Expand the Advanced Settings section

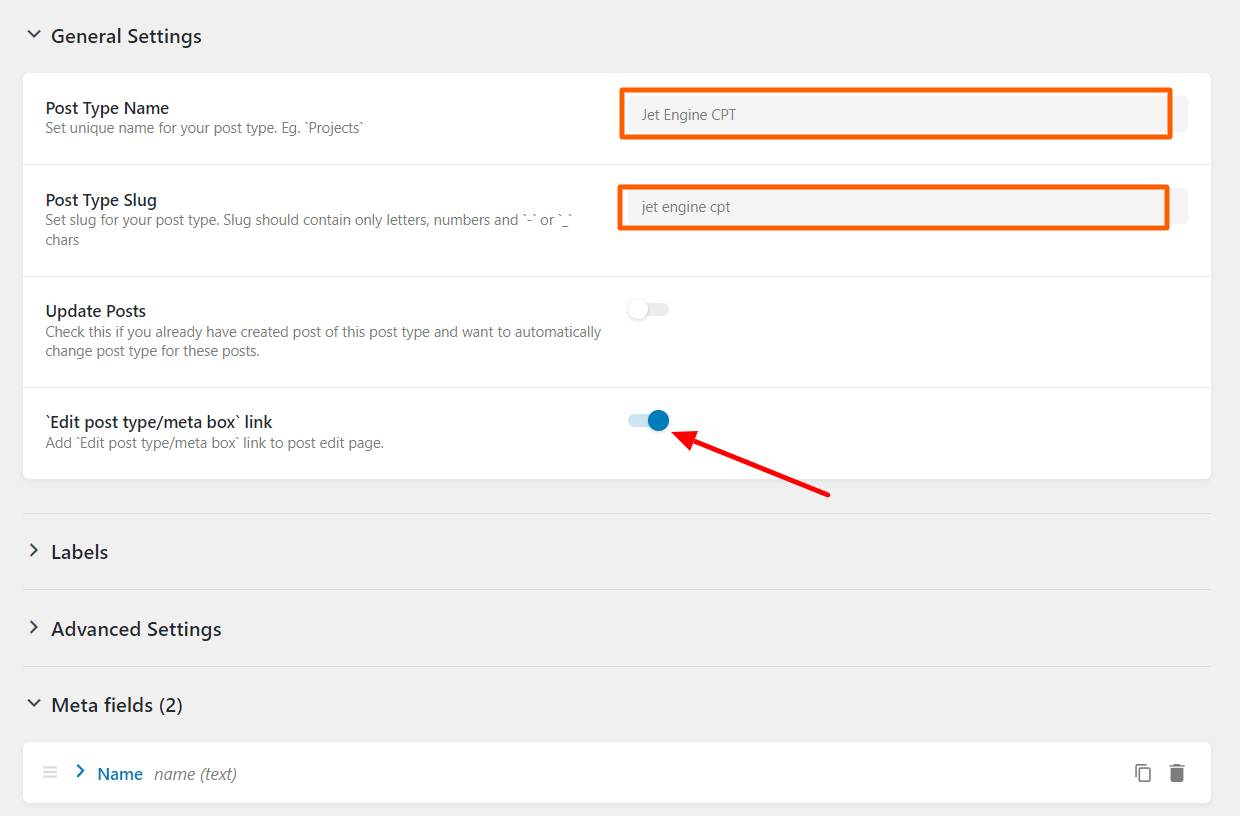tap(34, 628)
